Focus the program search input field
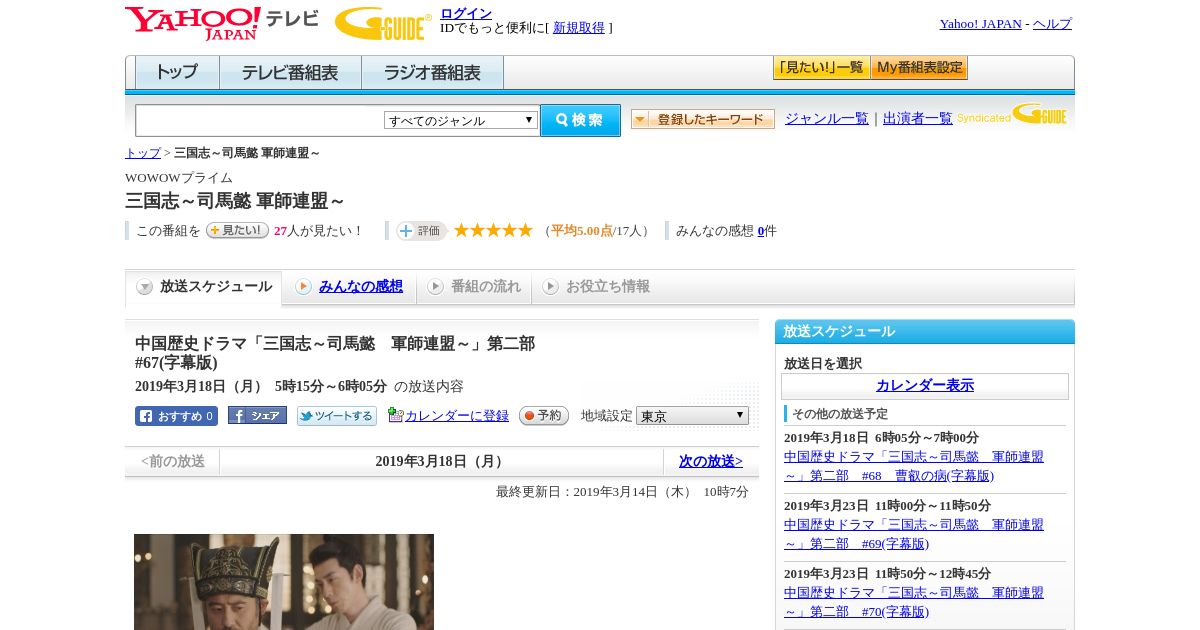The height and width of the screenshot is (630, 1200). tap(260, 120)
